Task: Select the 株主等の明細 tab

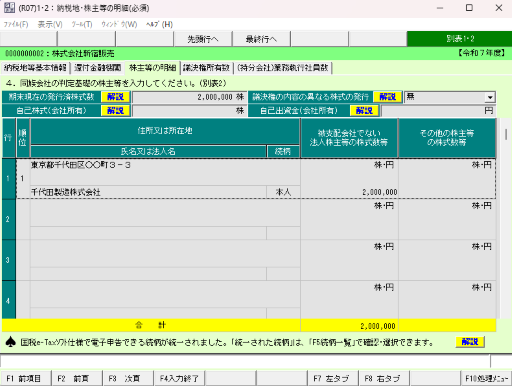Action: click(x=152, y=68)
